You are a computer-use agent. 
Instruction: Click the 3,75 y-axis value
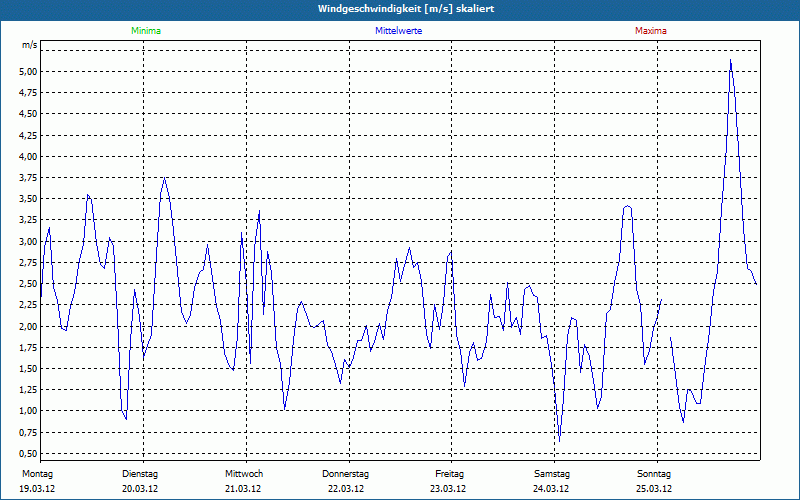29,178
